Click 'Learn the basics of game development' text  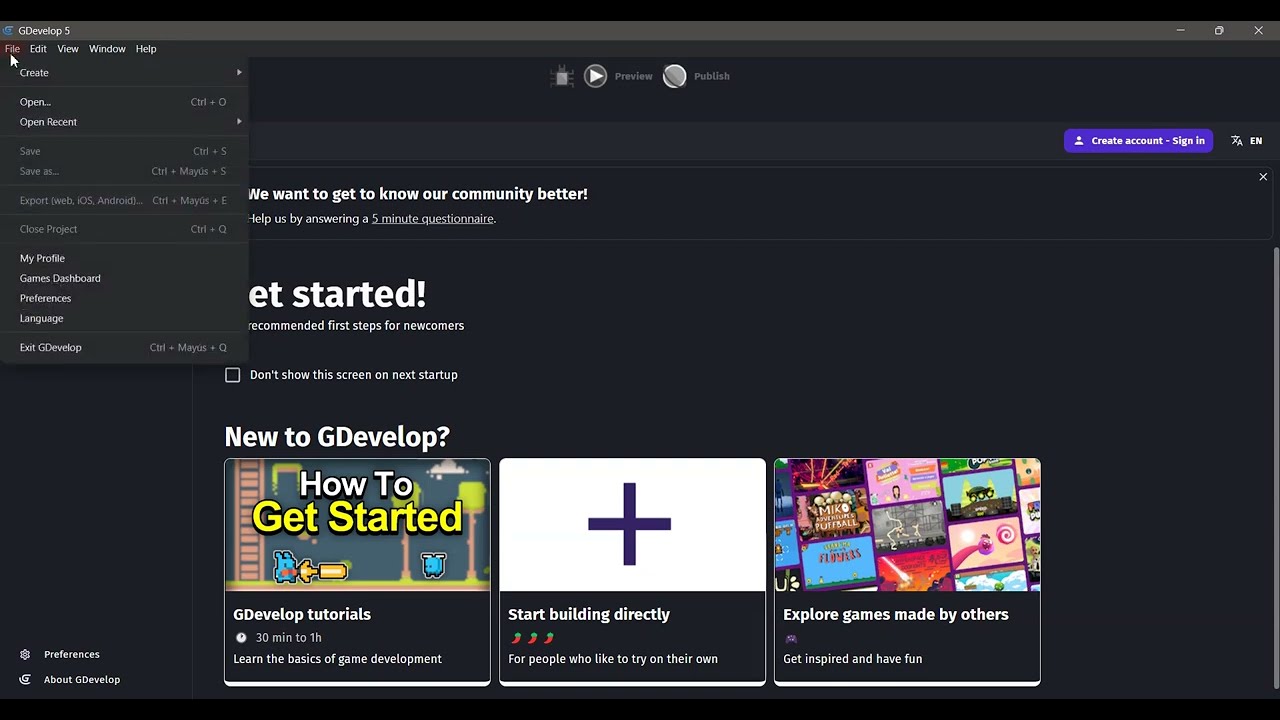coord(337,659)
